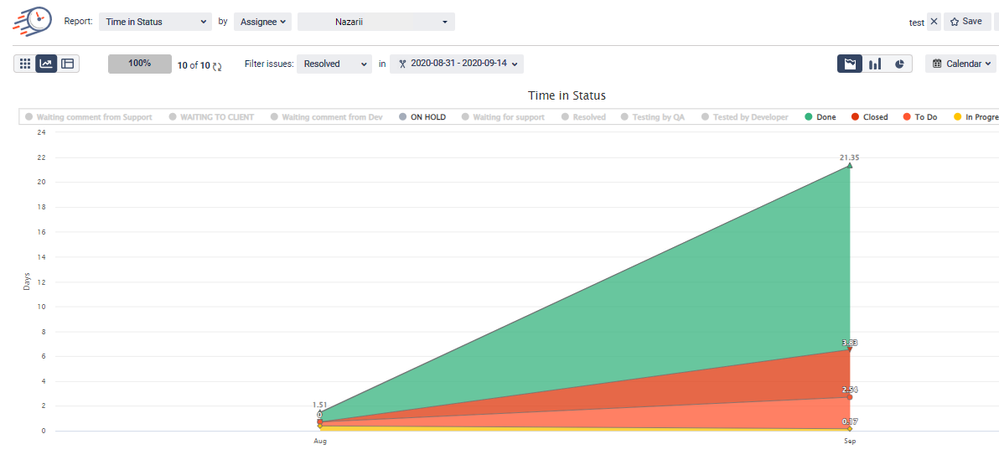This screenshot has width=999, height=449.
Task: Open the Report type dropdown
Action: [155, 22]
